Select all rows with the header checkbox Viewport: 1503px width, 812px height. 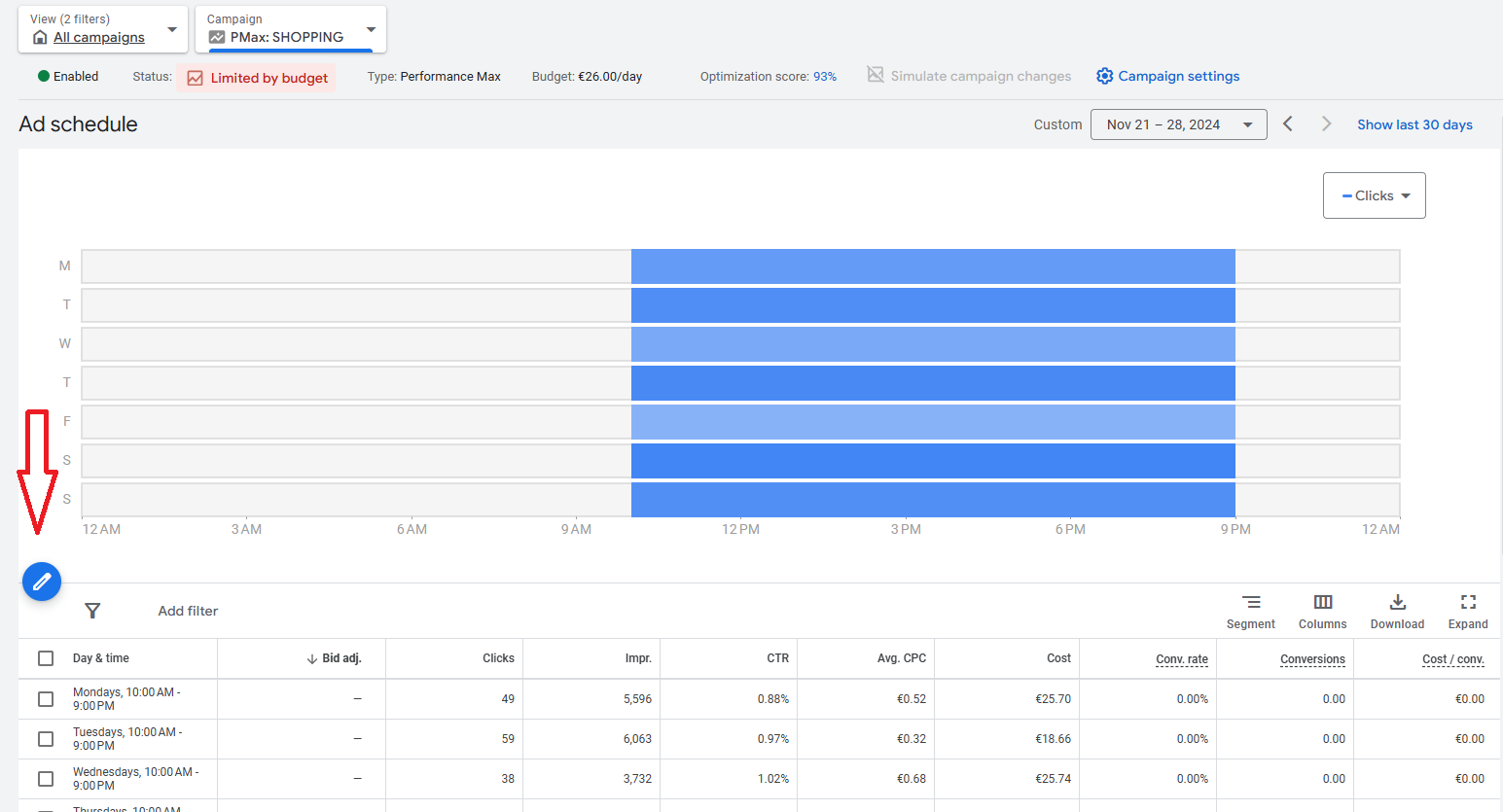tap(45, 658)
